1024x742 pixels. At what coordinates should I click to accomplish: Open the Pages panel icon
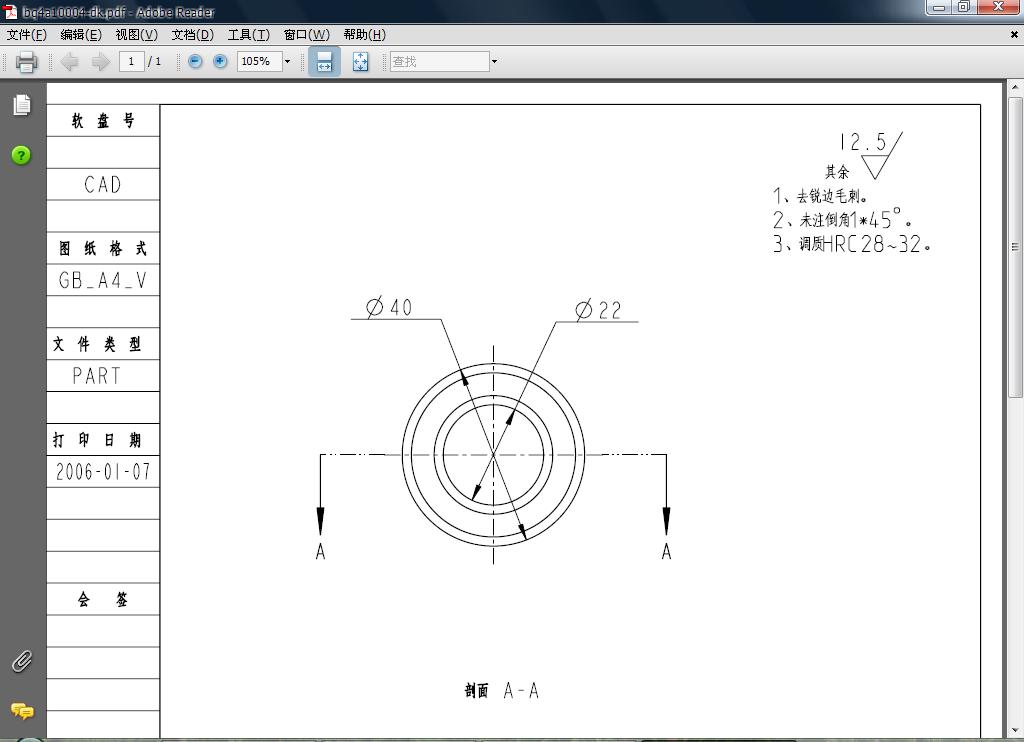coord(22,105)
